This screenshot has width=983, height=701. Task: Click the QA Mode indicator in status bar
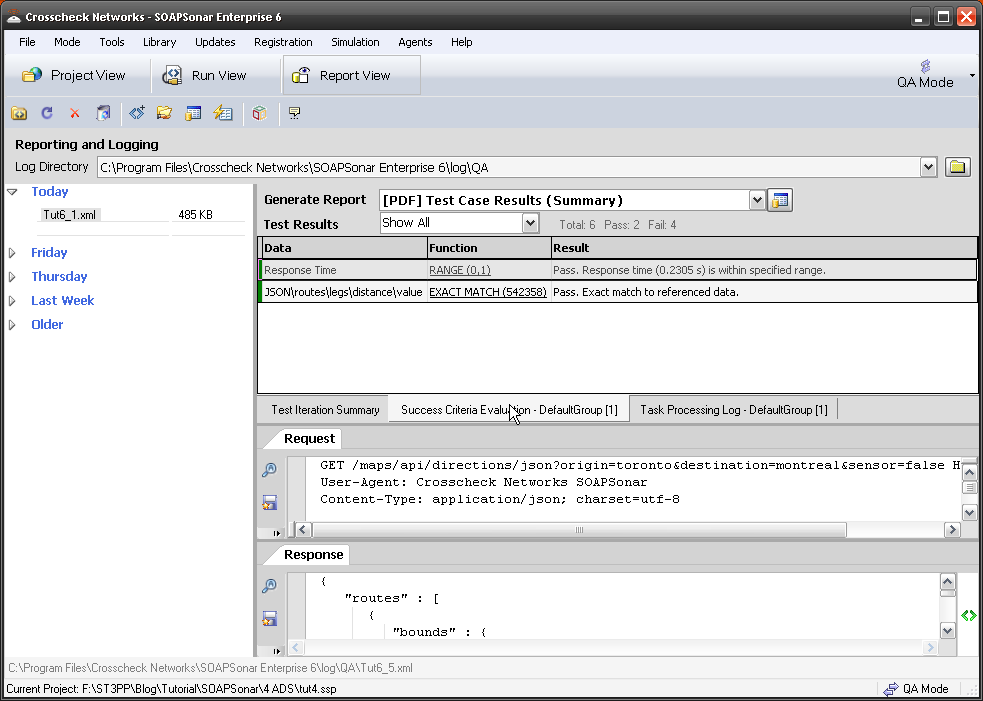915,689
